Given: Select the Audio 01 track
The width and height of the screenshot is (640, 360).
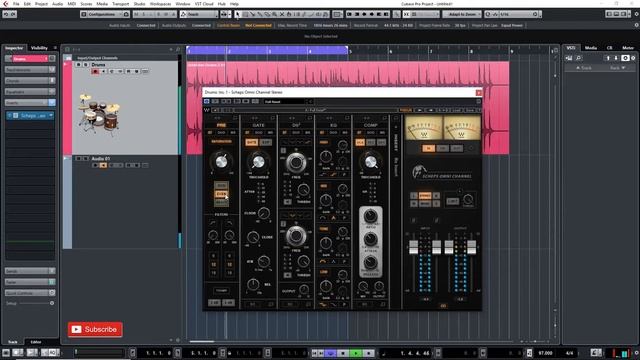Looking at the screenshot, I should click(x=100, y=158).
